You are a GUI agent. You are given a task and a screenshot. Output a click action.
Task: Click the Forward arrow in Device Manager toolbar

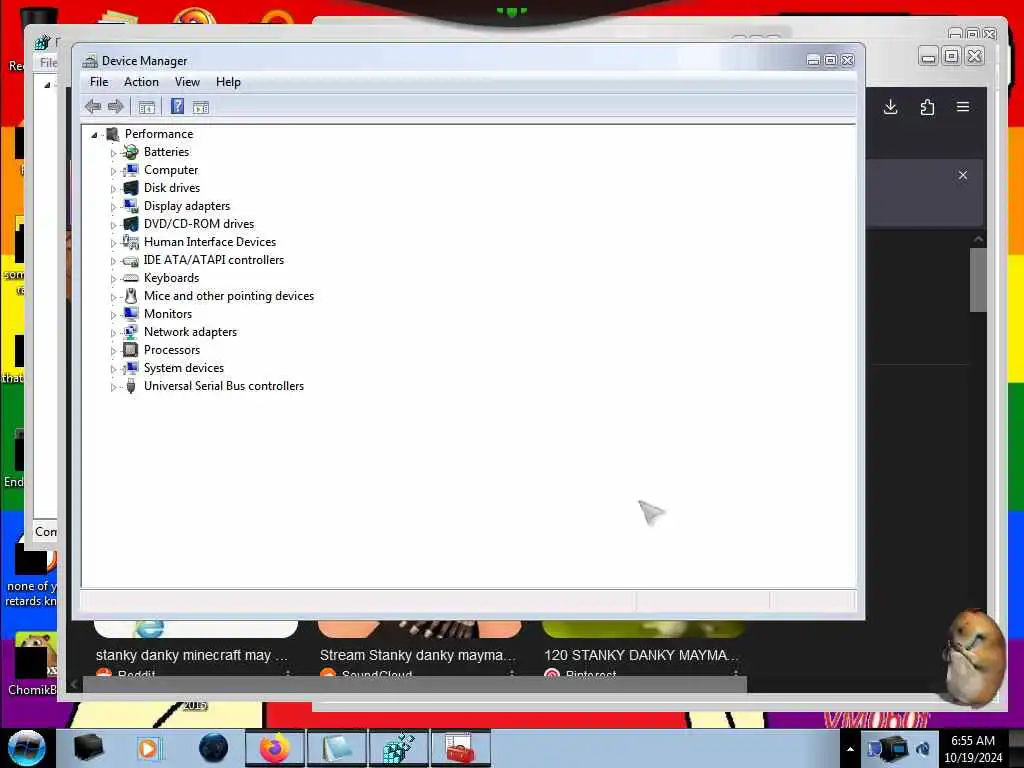coord(116,106)
